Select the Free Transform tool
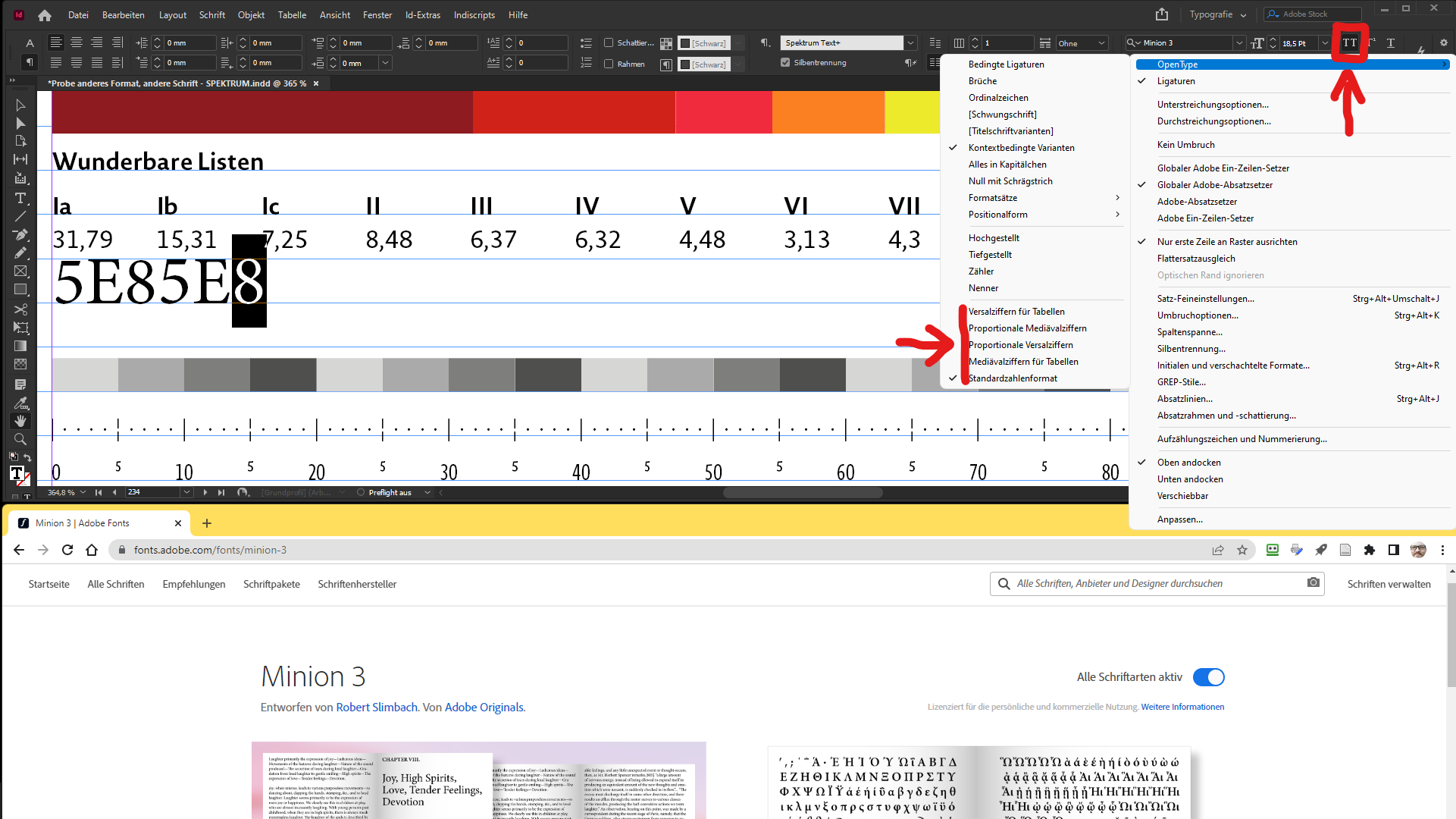Screen dimensions: 1456x819 20,328
